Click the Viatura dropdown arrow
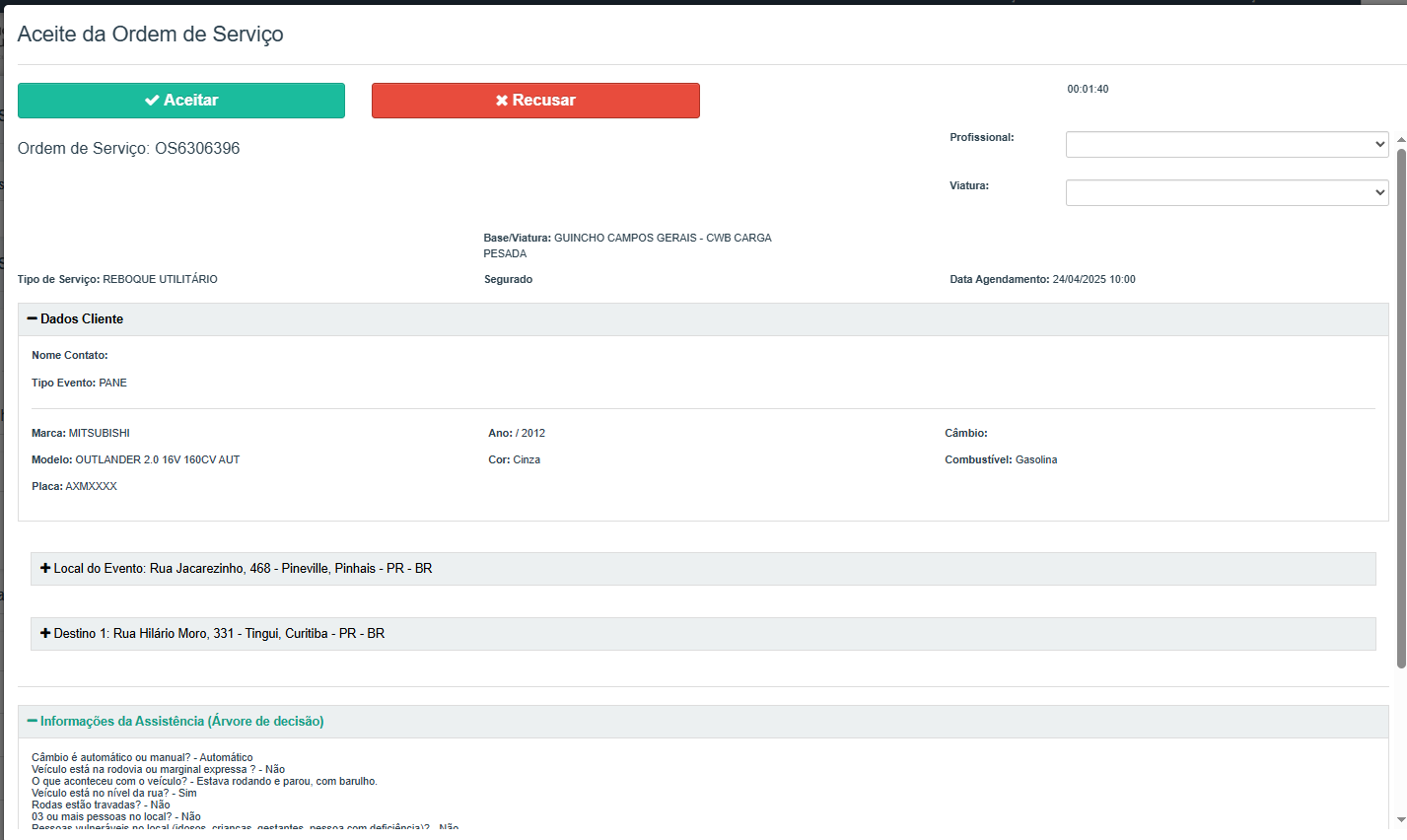 (1379, 192)
